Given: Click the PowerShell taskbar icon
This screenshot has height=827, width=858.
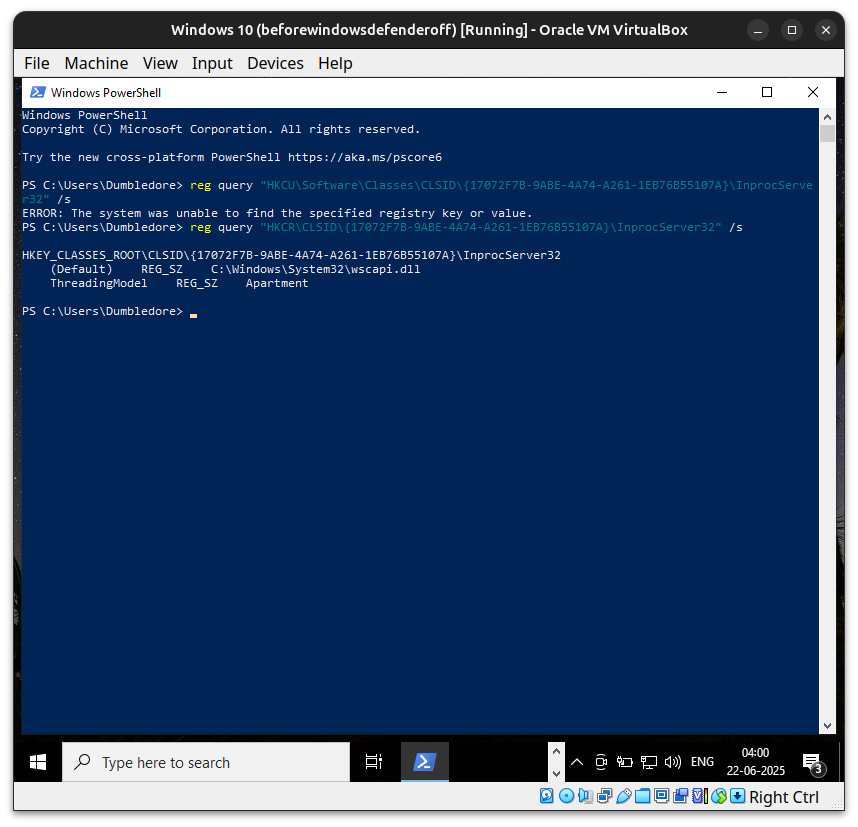Looking at the screenshot, I should pos(425,762).
